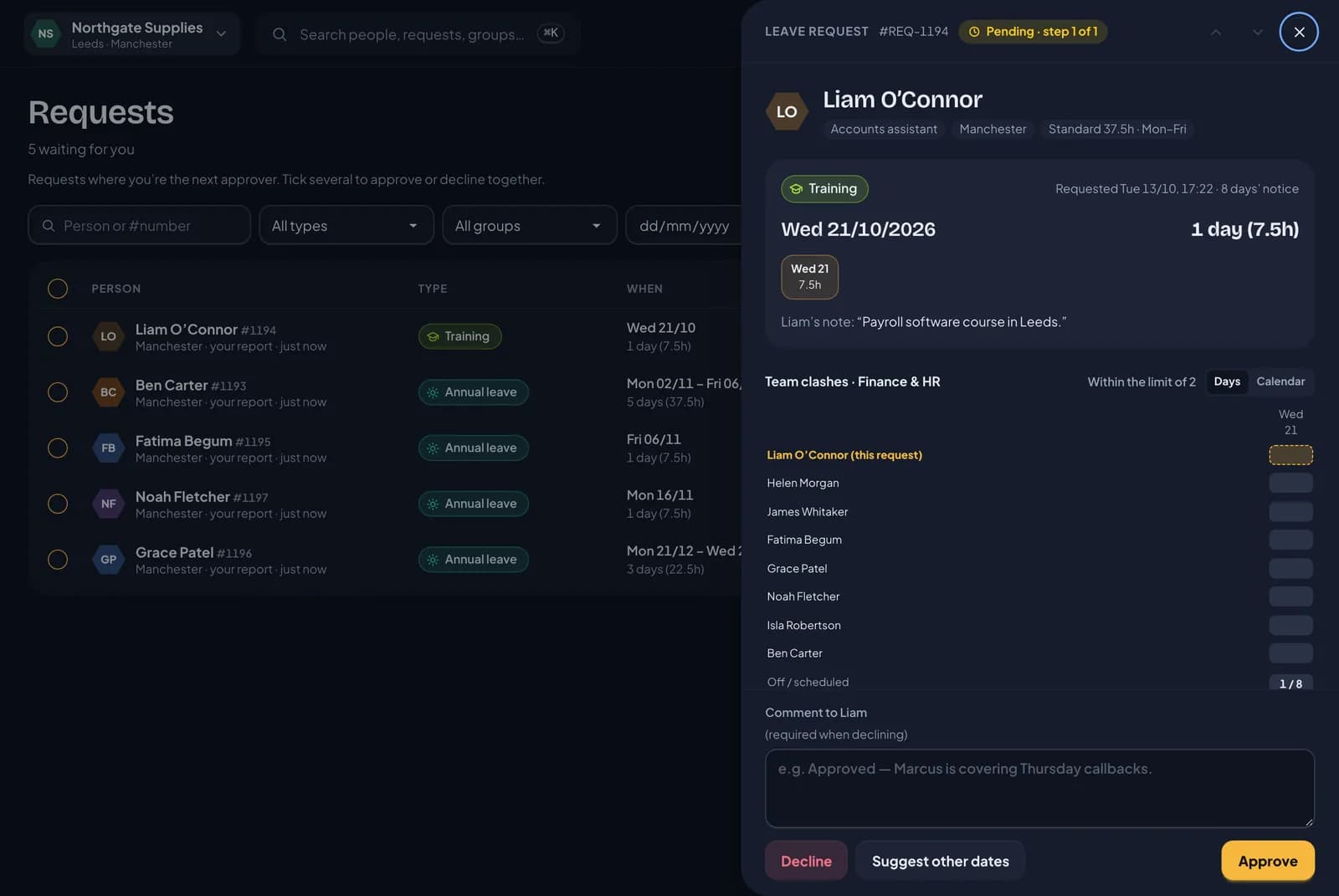Tick the select-all checkbox in table header
The height and width of the screenshot is (896, 1339).
click(58, 289)
